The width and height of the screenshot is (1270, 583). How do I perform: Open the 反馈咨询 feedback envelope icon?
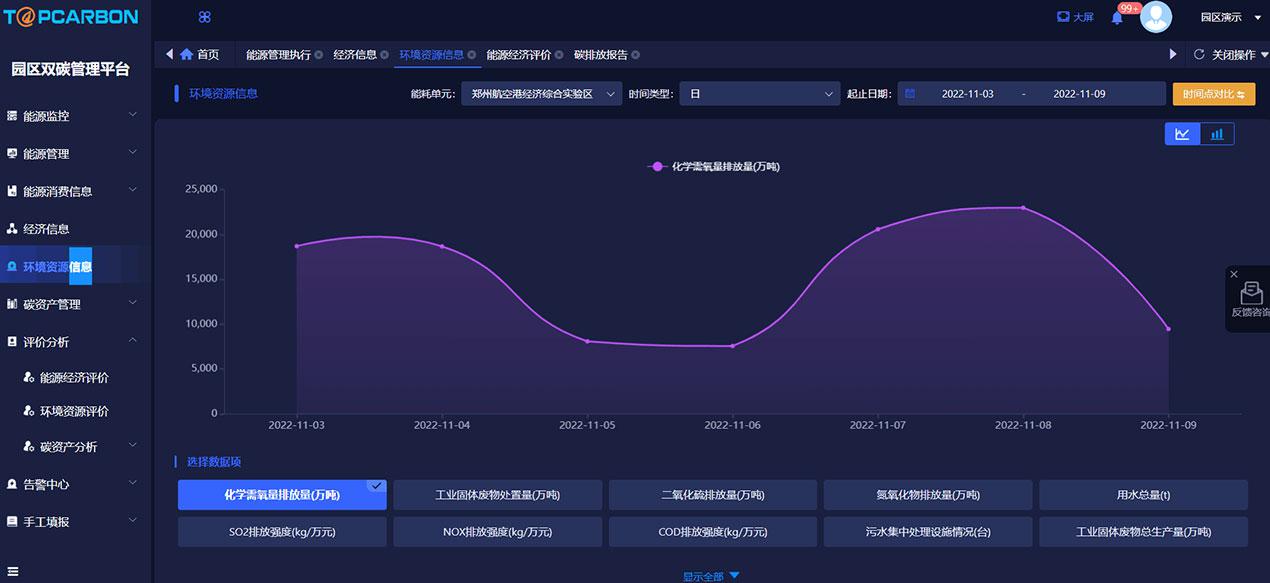(x=1250, y=293)
